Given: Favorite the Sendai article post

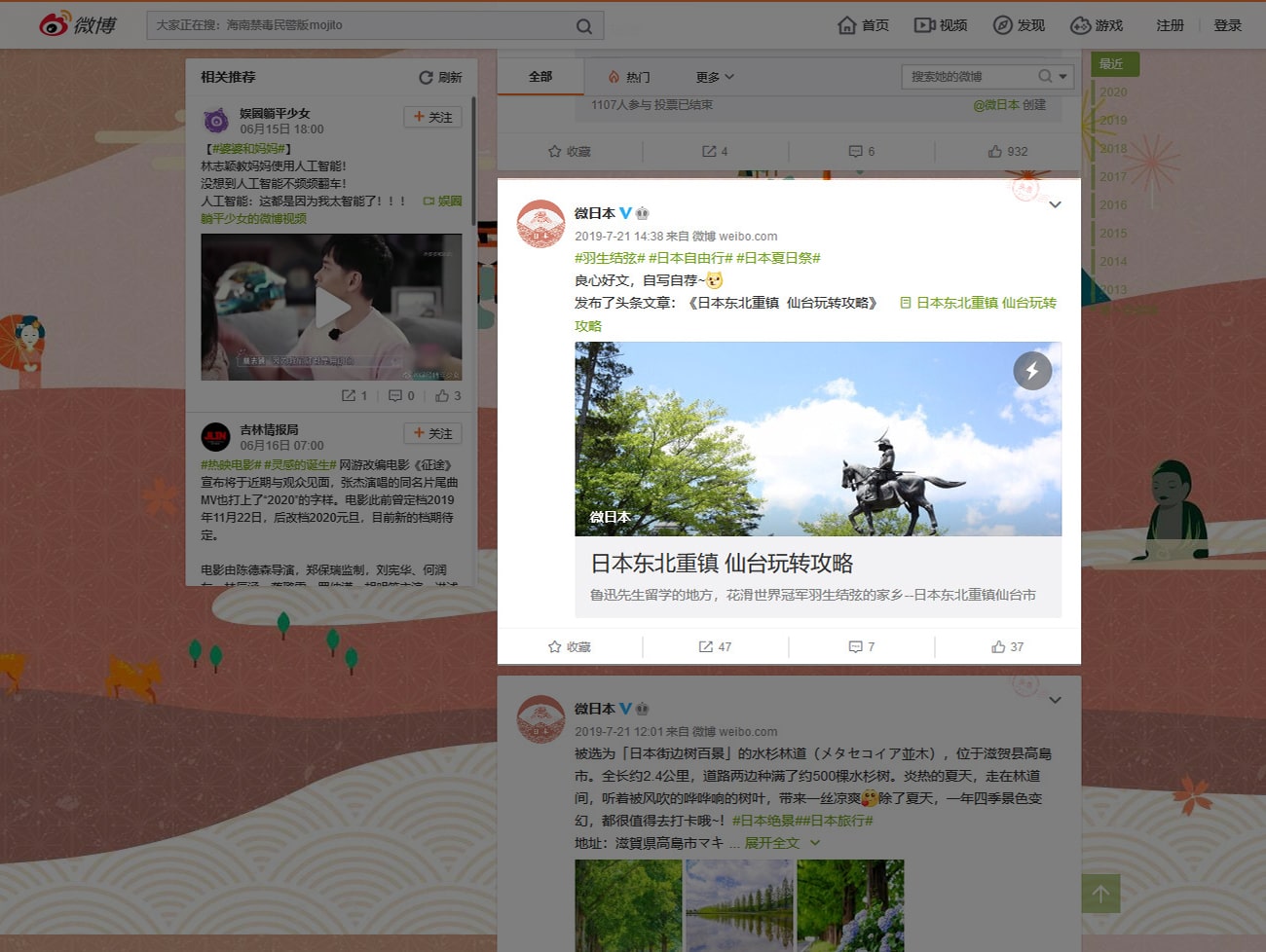Looking at the screenshot, I should tap(570, 646).
